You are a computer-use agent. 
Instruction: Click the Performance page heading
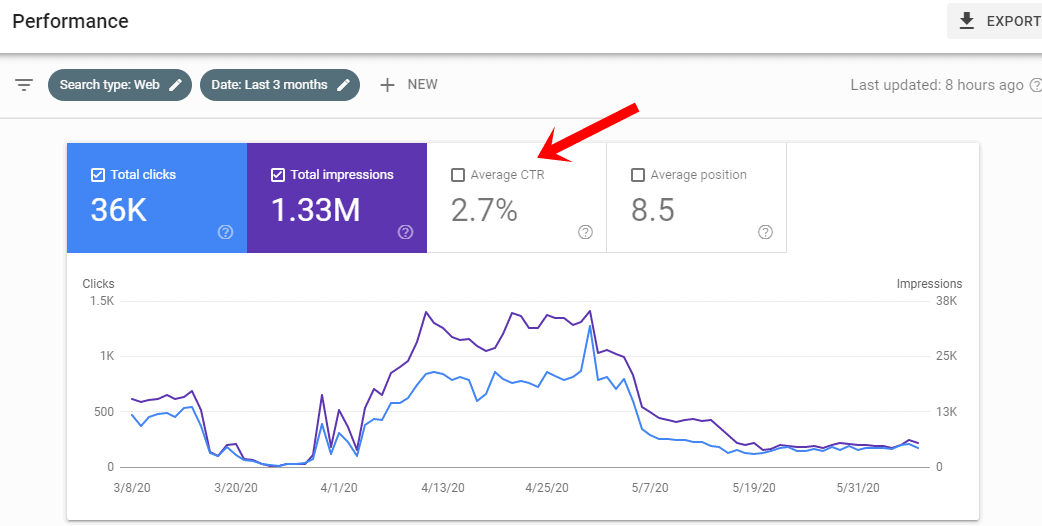(70, 21)
